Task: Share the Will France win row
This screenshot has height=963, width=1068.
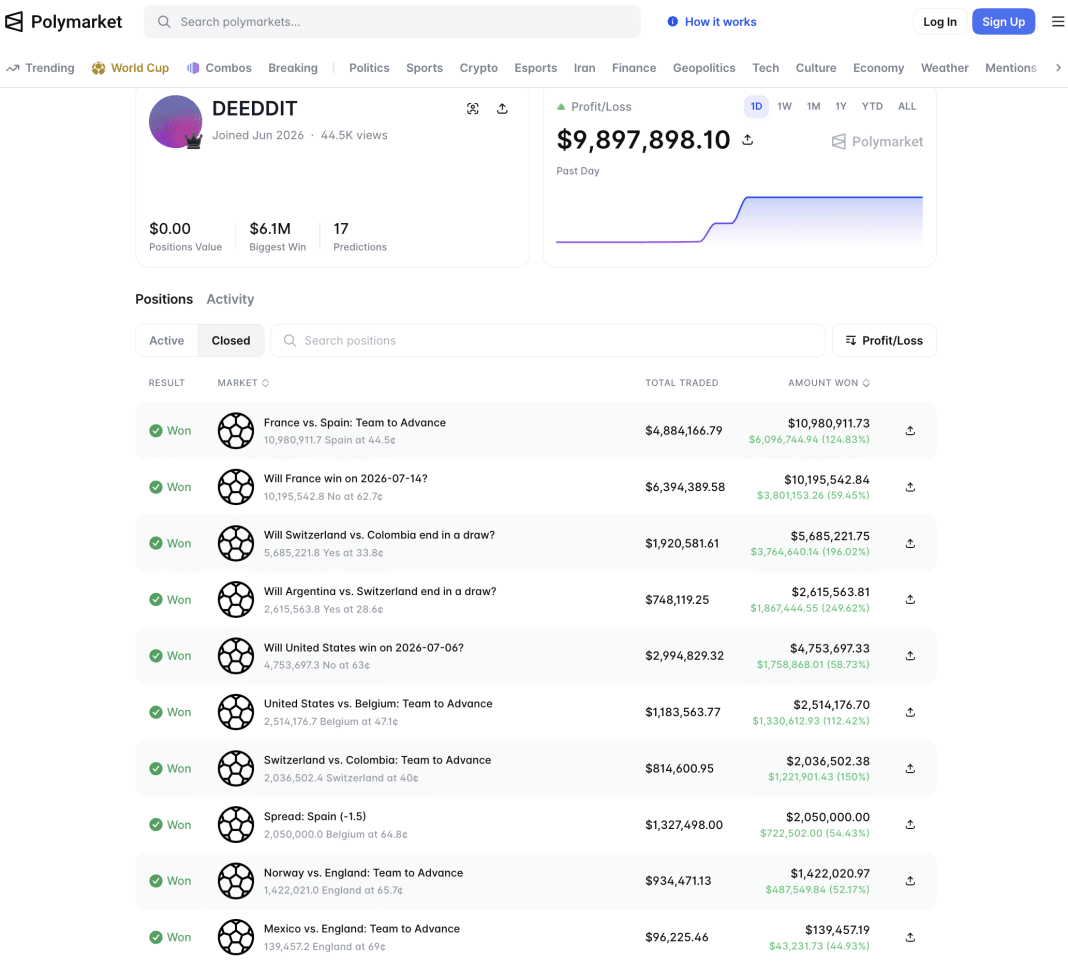Action: point(910,487)
